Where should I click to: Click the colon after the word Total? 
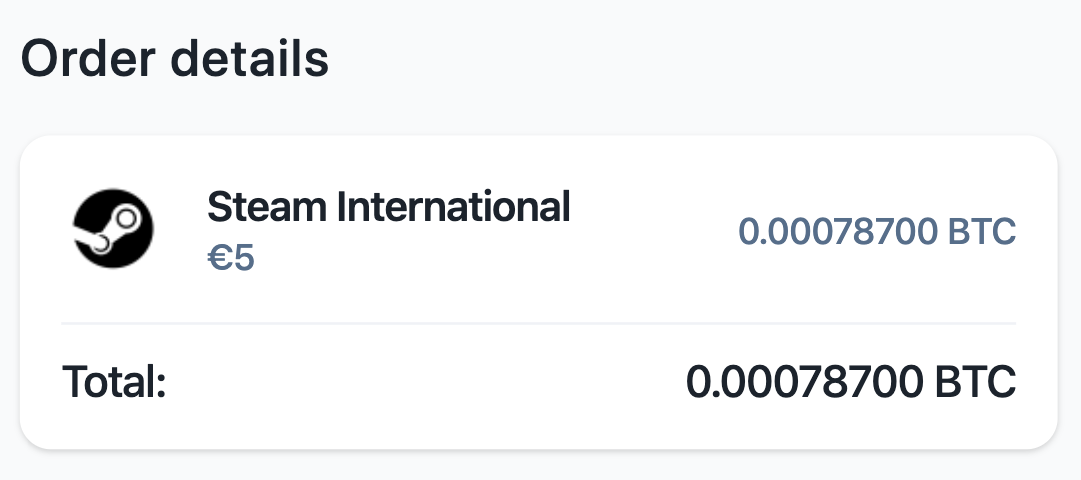pyautogui.click(x=159, y=384)
